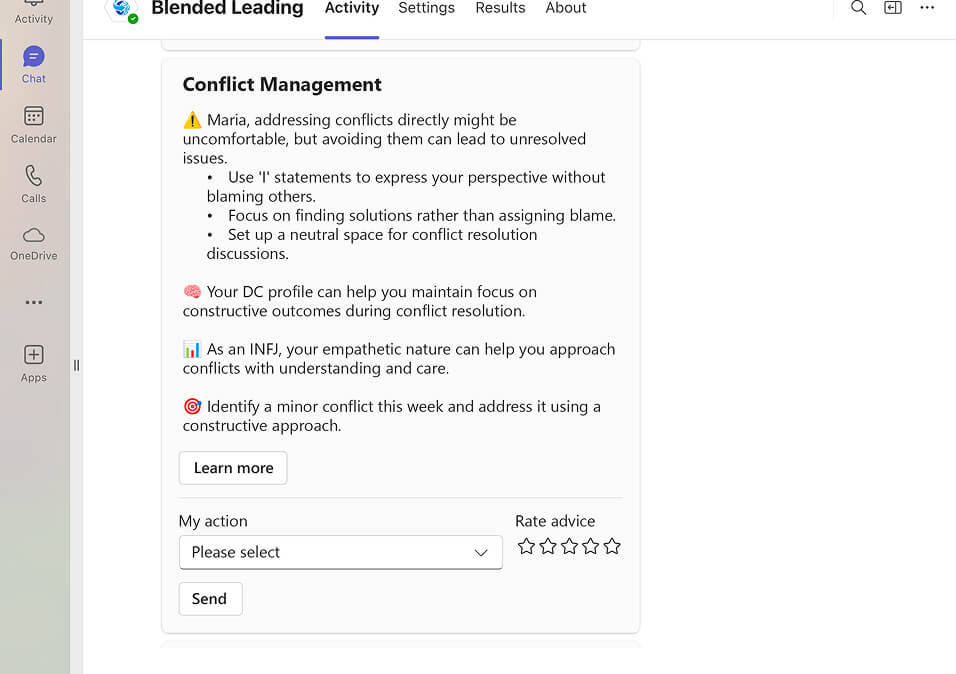Screen dimensions: 956x674
Task: Rate advice three stars
Action: [569, 546]
